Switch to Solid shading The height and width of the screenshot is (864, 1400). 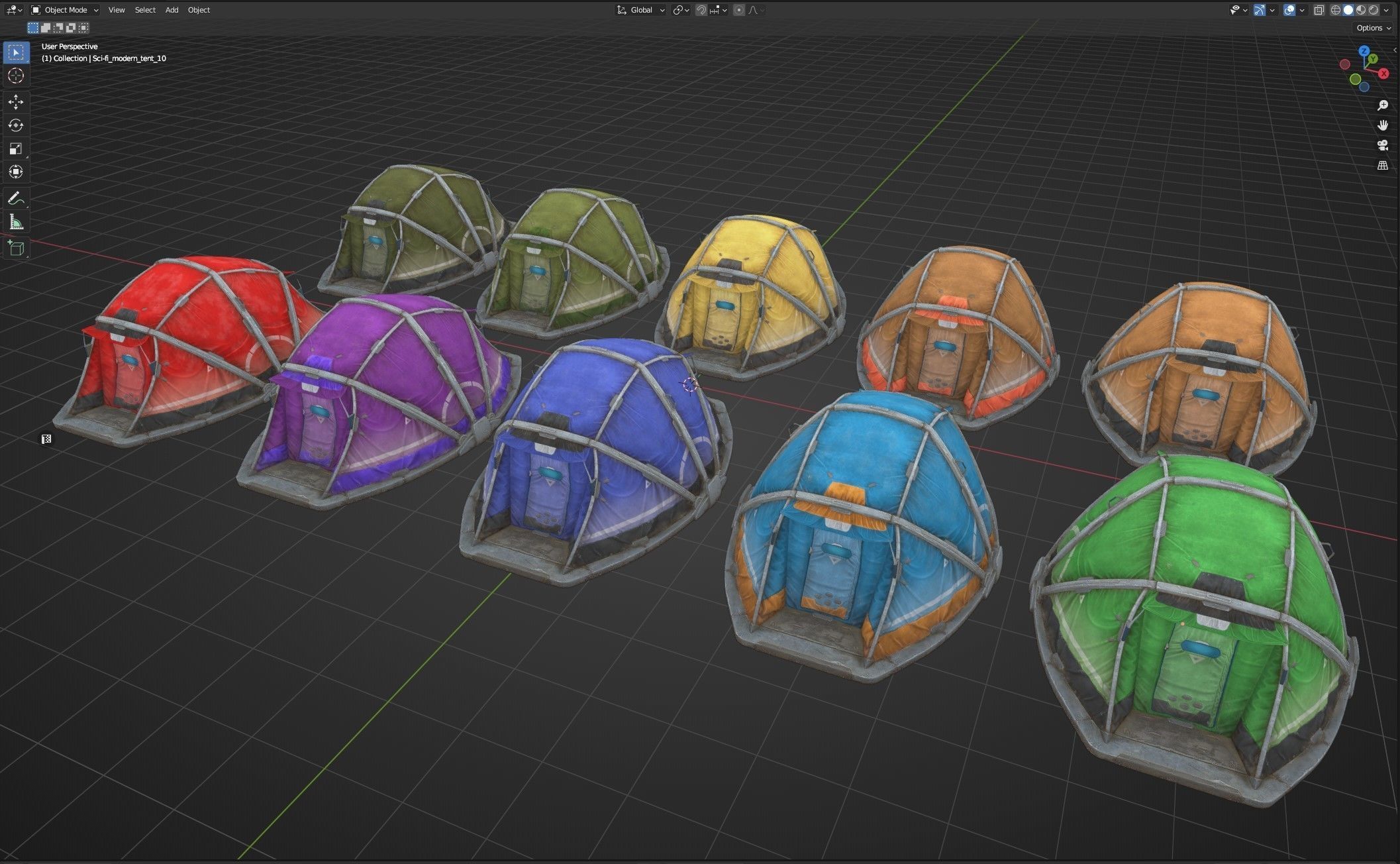tap(1348, 10)
